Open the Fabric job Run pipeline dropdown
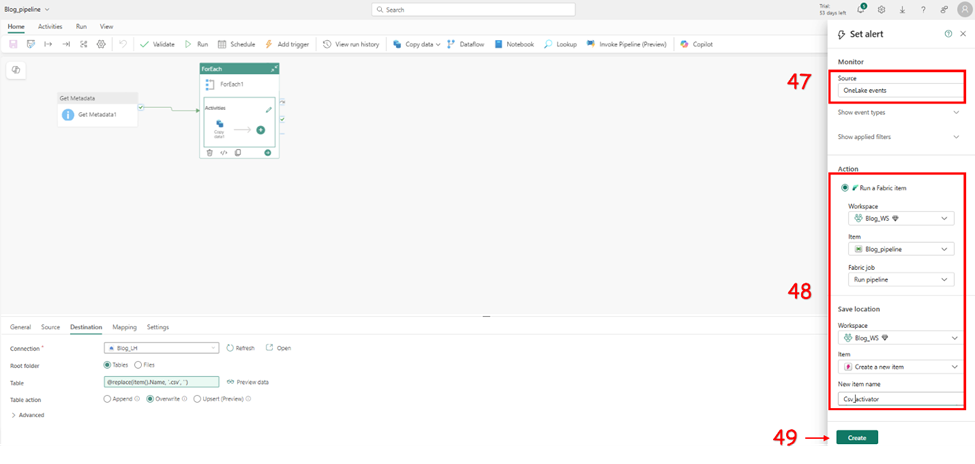The image size is (975, 464). click(901, 280)
